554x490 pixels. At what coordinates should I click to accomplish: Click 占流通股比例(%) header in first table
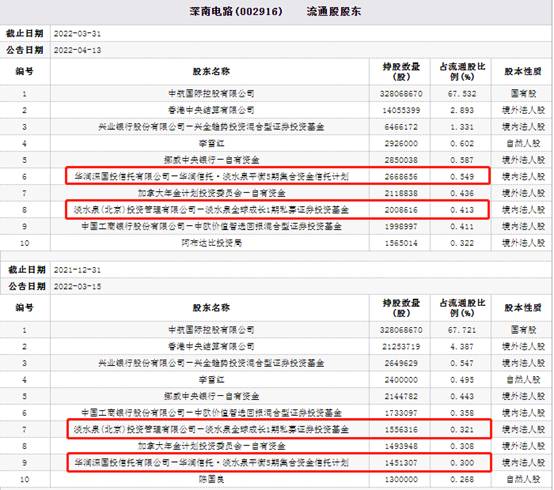pos(462,71)
